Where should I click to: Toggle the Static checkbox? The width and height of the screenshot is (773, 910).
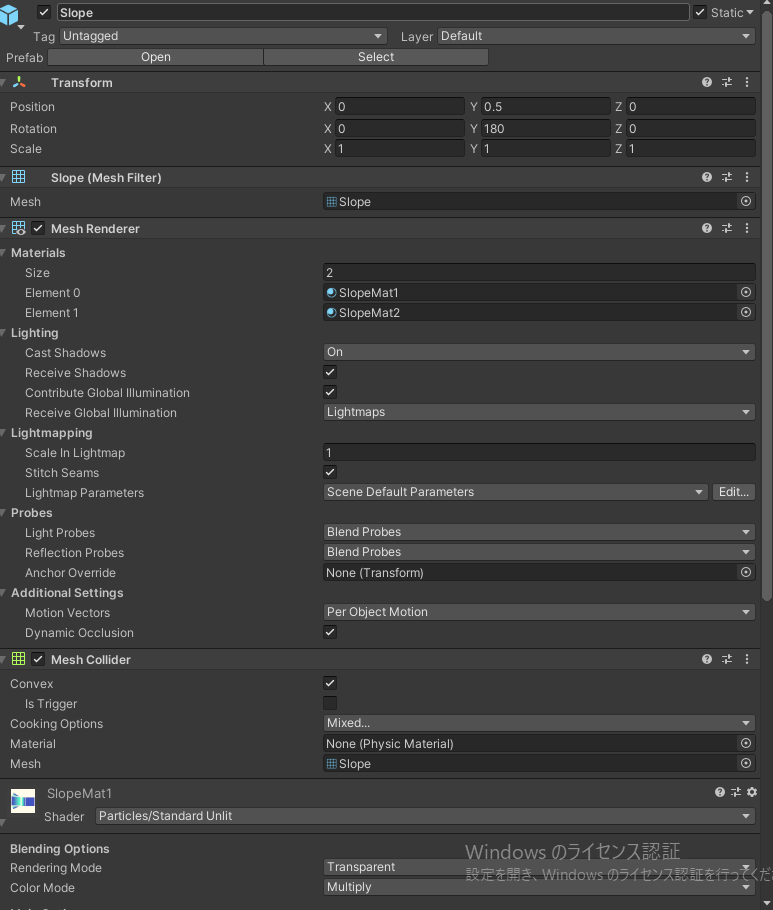coord(700,12)
